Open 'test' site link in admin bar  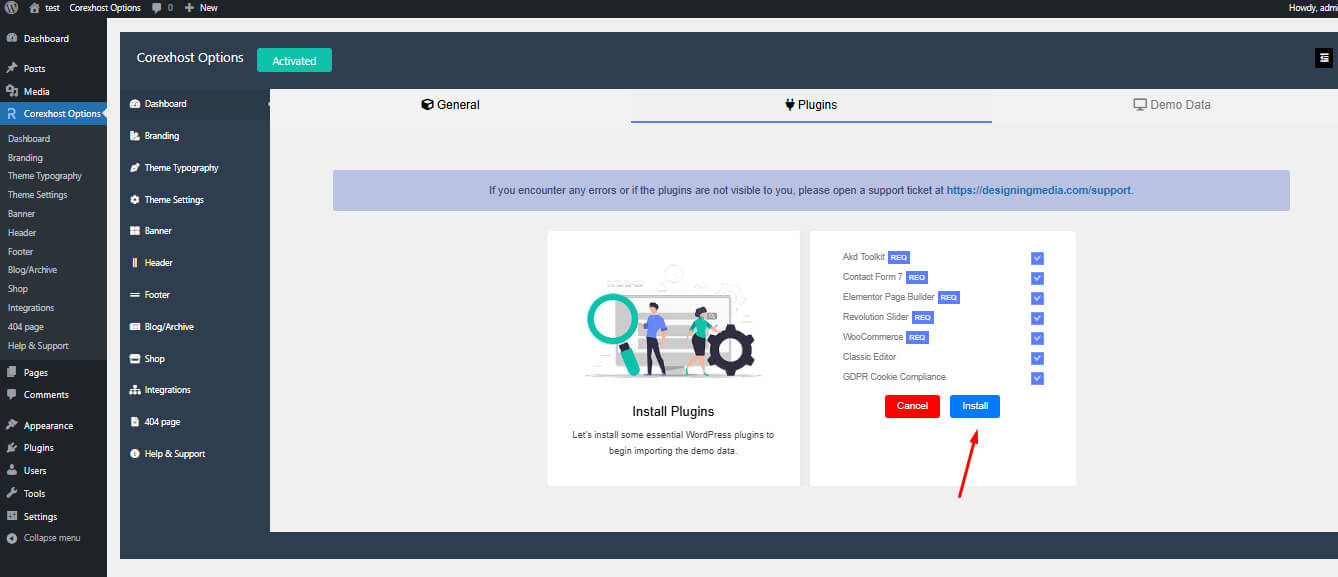[x=45, y=7]
